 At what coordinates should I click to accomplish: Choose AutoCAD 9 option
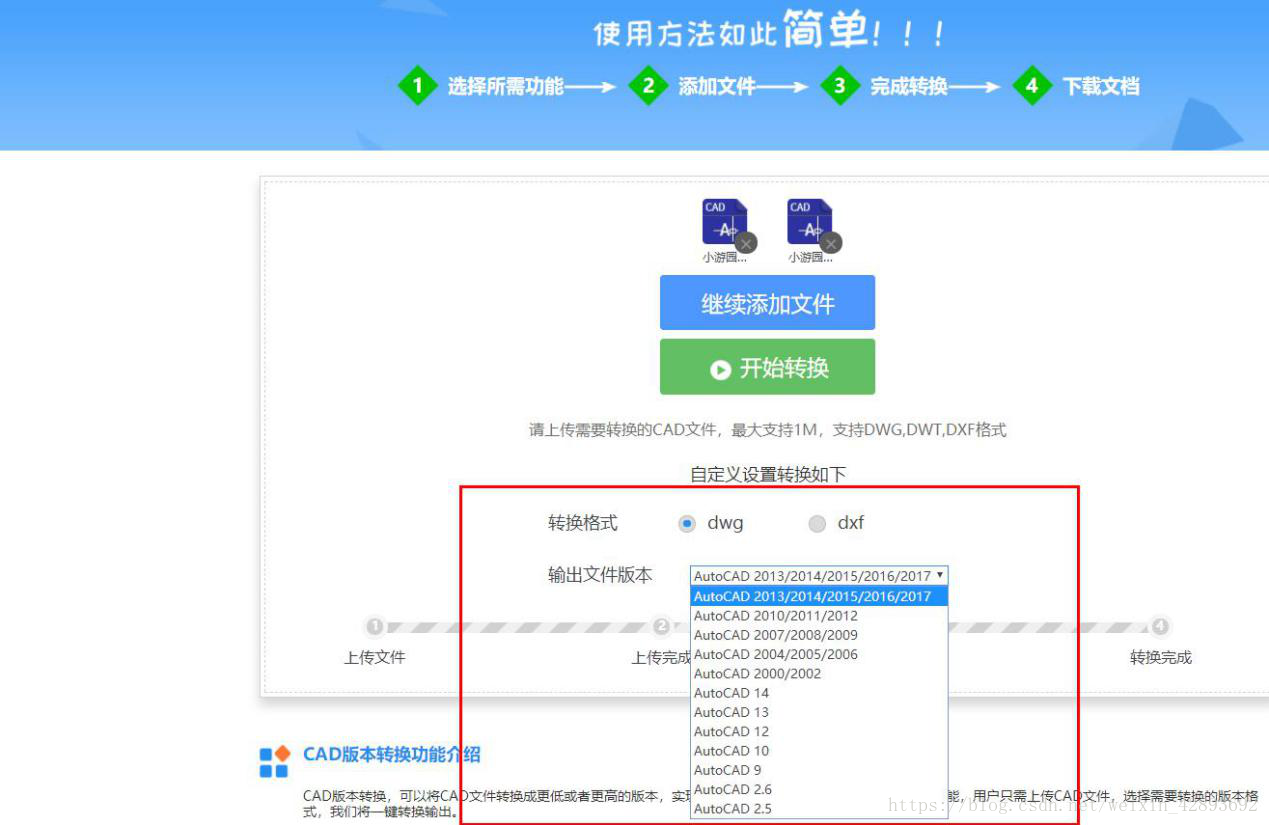[819, 770]
